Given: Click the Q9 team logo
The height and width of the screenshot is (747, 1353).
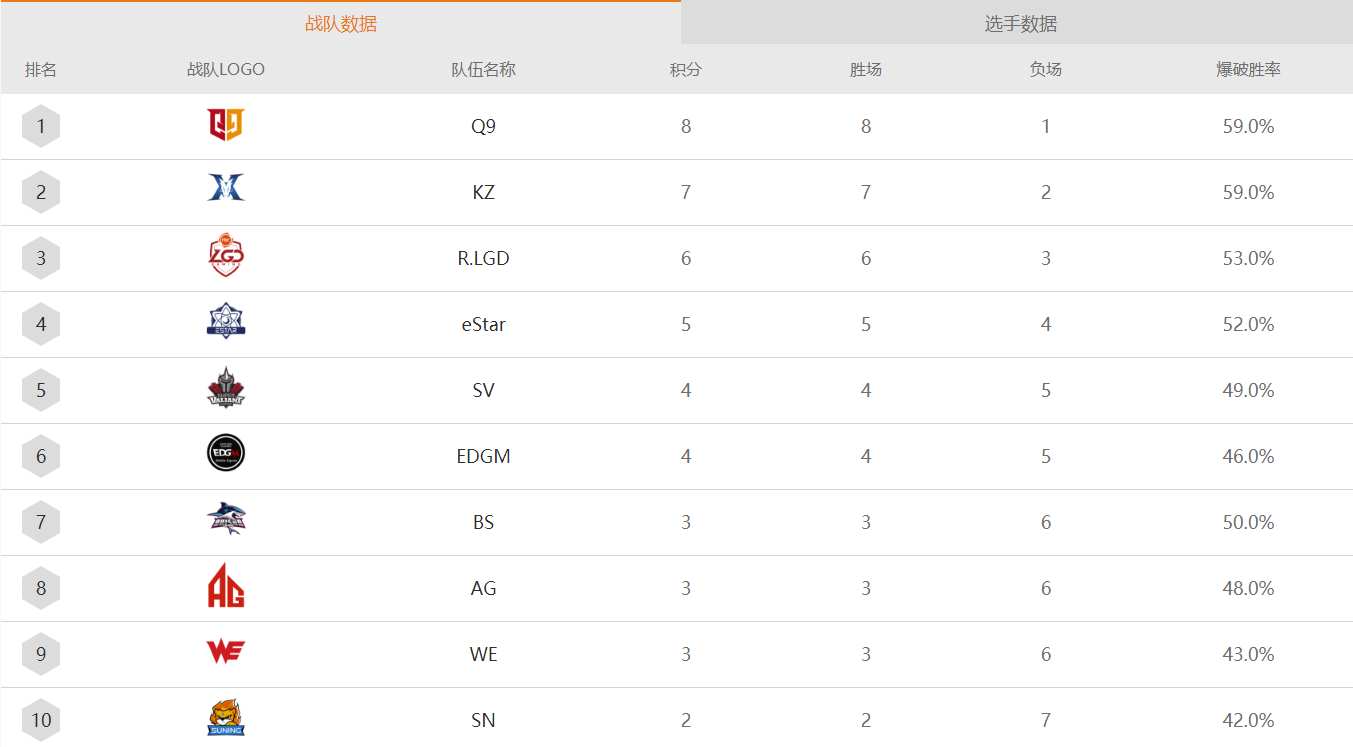Looking at the screenshot, I should [226, 125].
